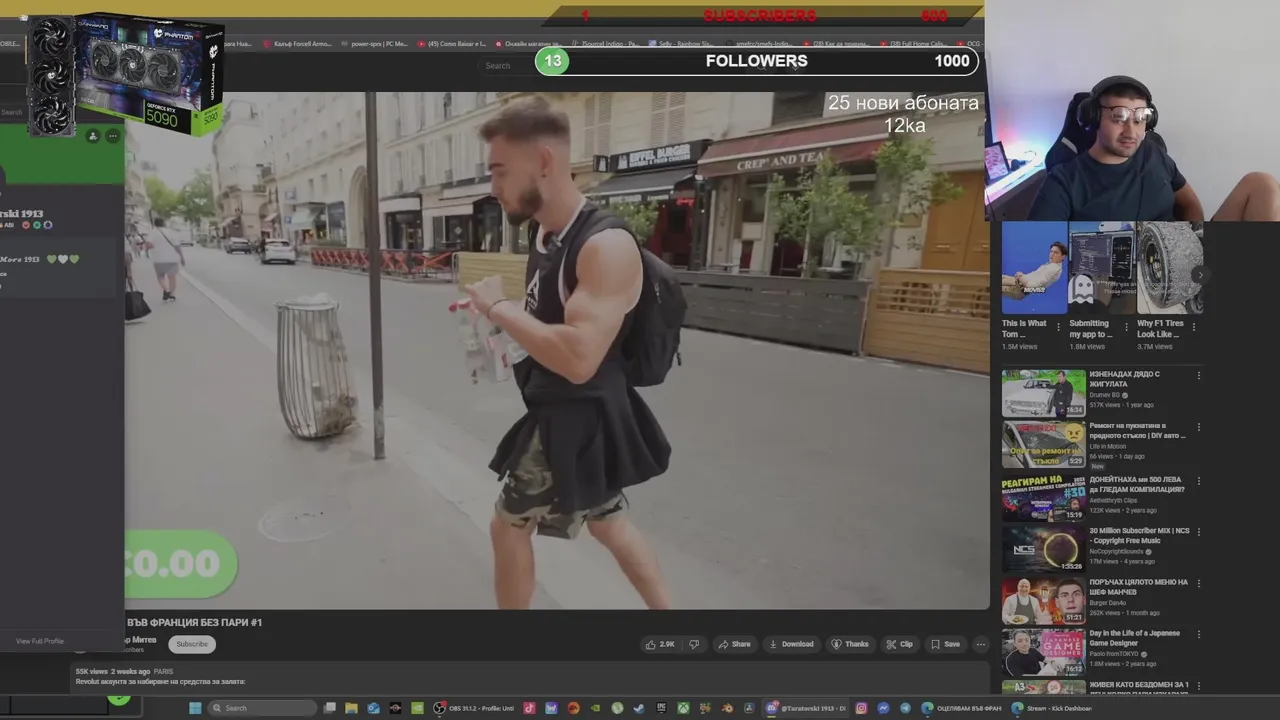Click the video description 'Revolut акаунта' text

pyautogui.click(x=160, y=682)
